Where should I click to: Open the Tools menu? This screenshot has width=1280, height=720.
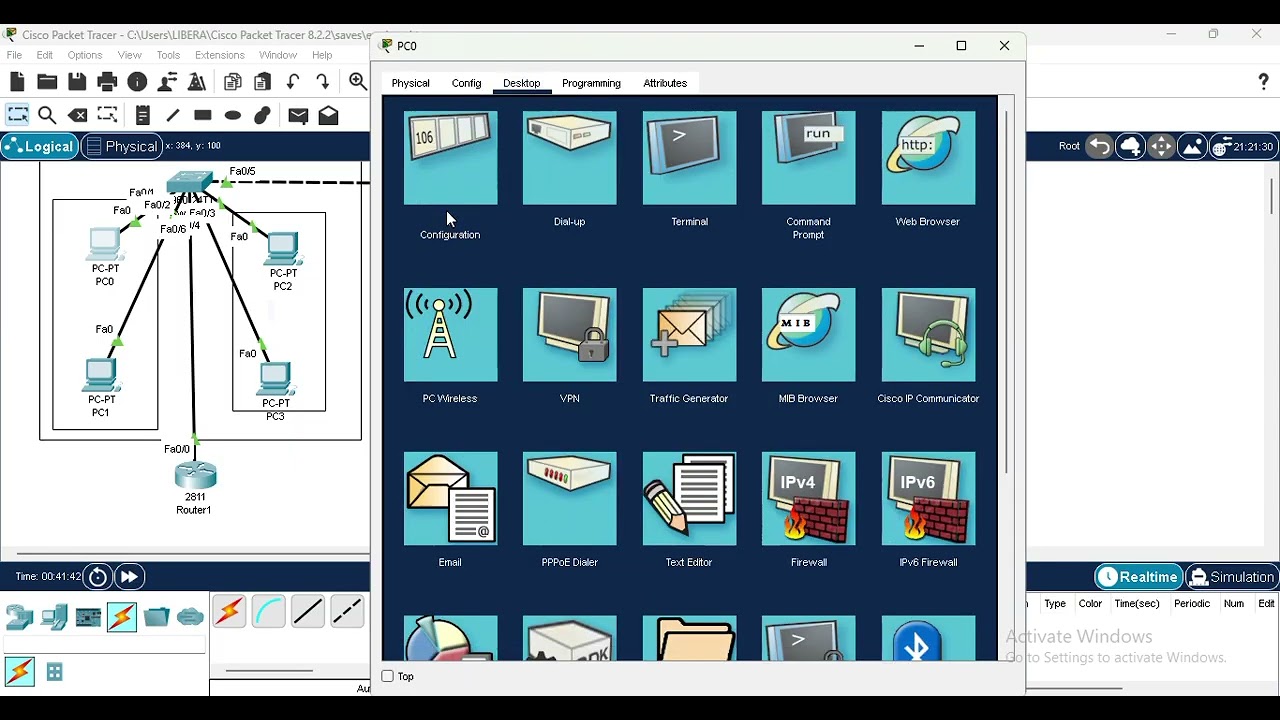click(168, 55)
